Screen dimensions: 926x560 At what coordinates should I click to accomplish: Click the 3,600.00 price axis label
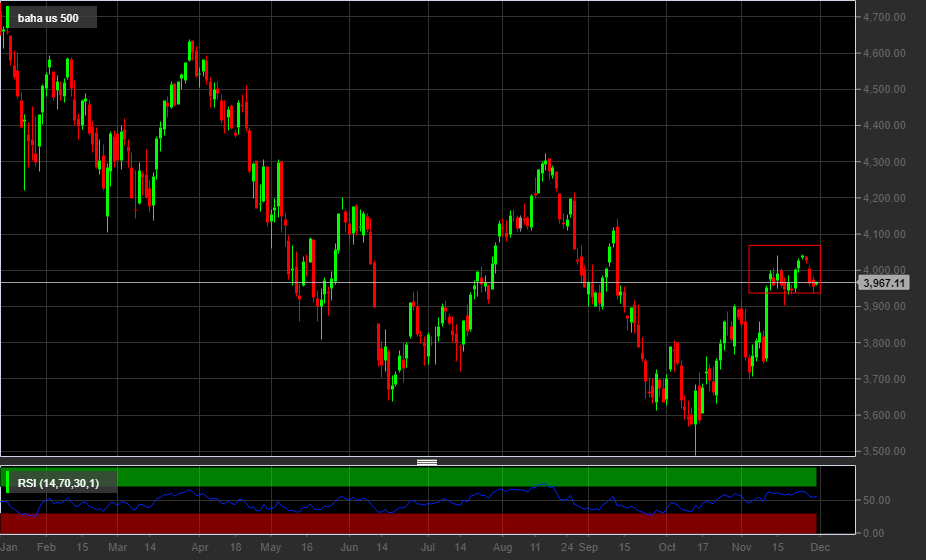tap(884, 415)
